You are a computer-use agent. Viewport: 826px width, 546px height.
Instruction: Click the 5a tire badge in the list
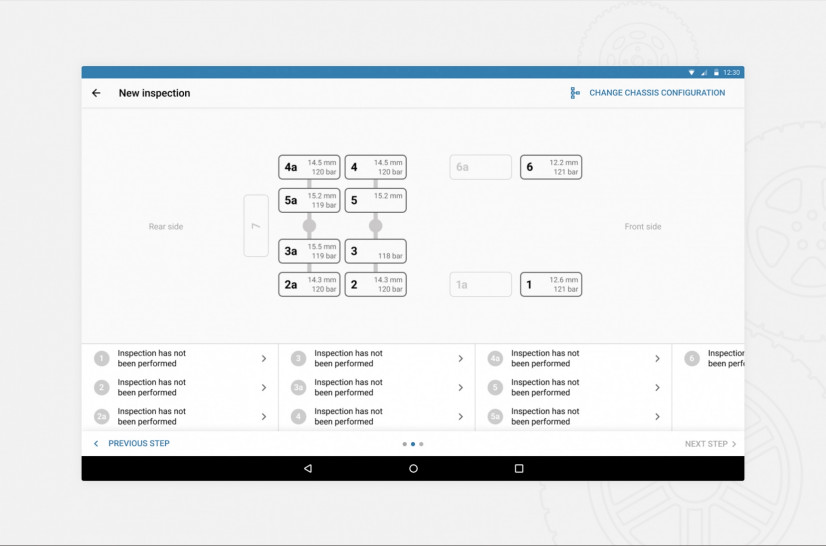[495, 416]
